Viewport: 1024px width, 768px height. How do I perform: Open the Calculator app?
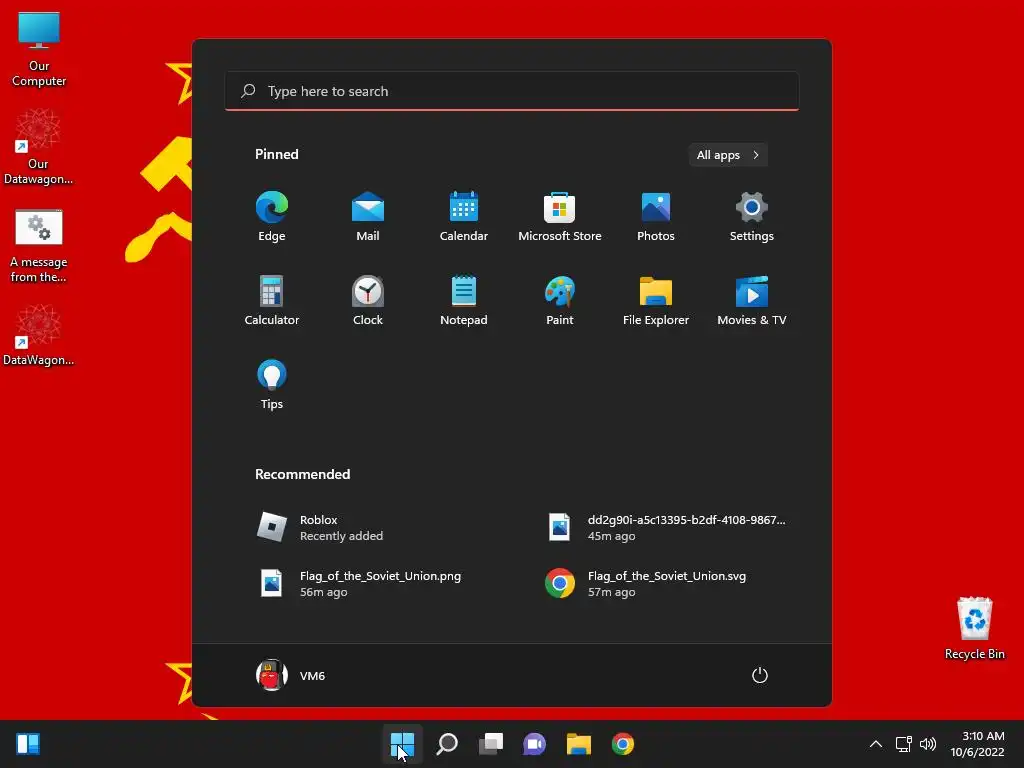(272, 300)
